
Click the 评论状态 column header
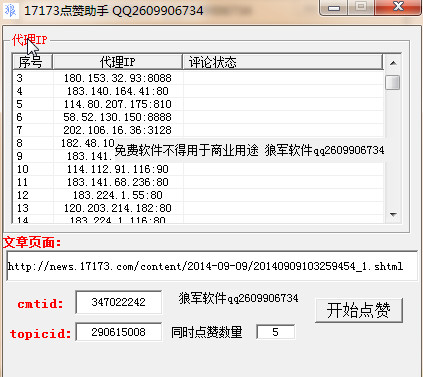283,62
